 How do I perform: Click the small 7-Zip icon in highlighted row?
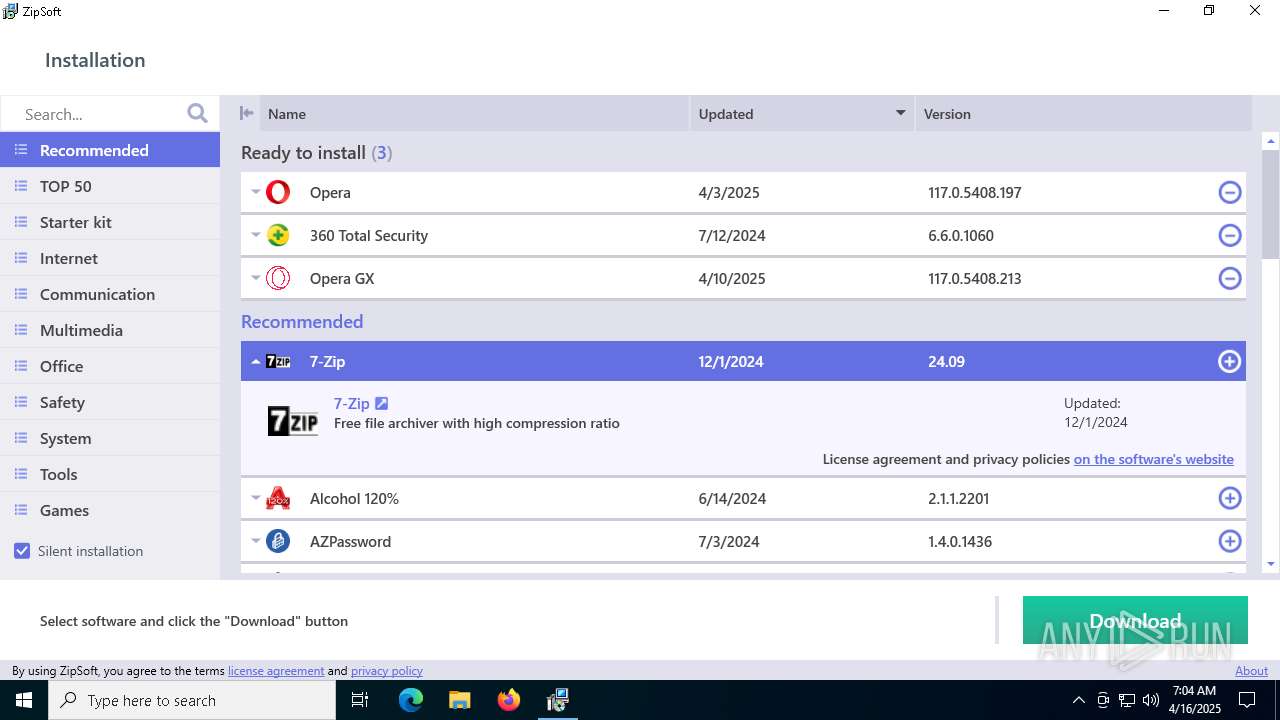(278, 361)
